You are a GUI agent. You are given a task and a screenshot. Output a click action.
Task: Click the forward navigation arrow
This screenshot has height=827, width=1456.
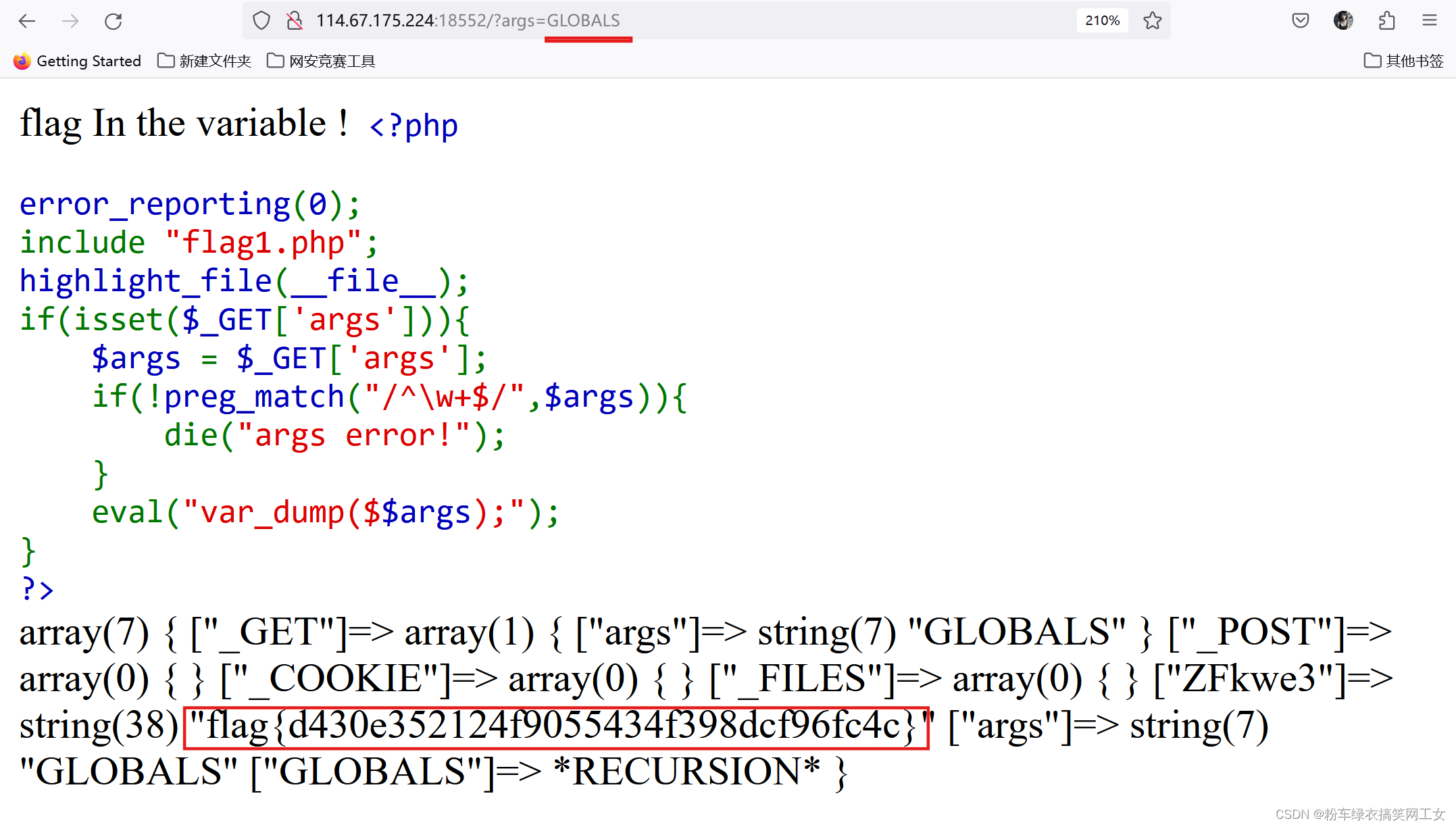[70, 20]
